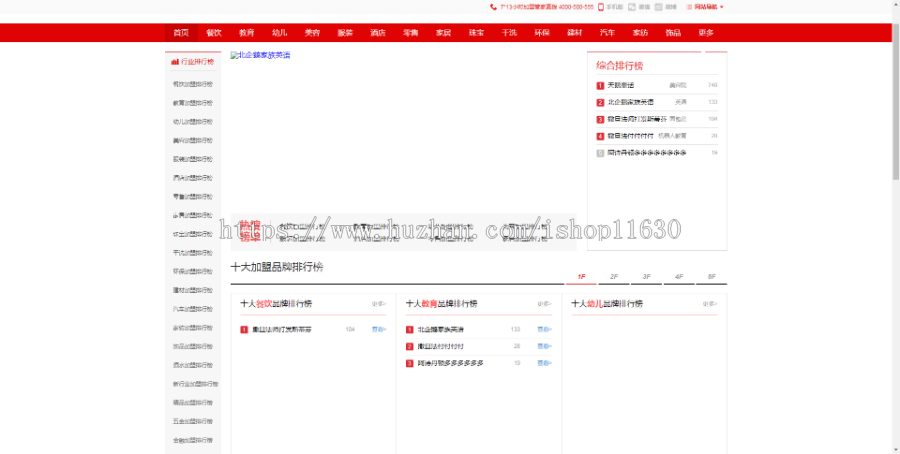The height and width of the screenshot is (454, 900).
Task: Open 美容 in the red navigation bar
Action: click(312, 33)
